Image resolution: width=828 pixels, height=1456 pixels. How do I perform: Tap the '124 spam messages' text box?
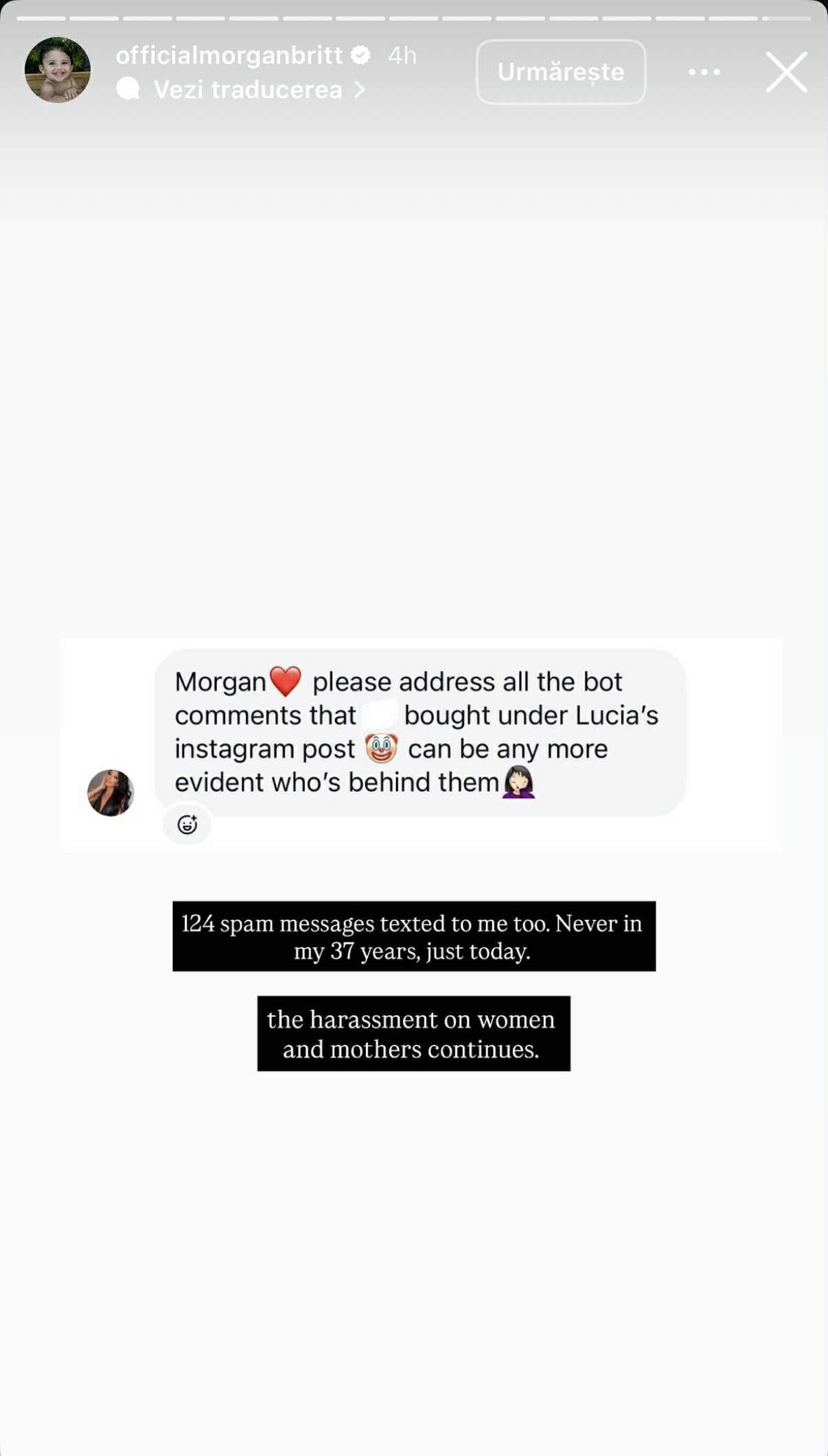coord(413,936)
